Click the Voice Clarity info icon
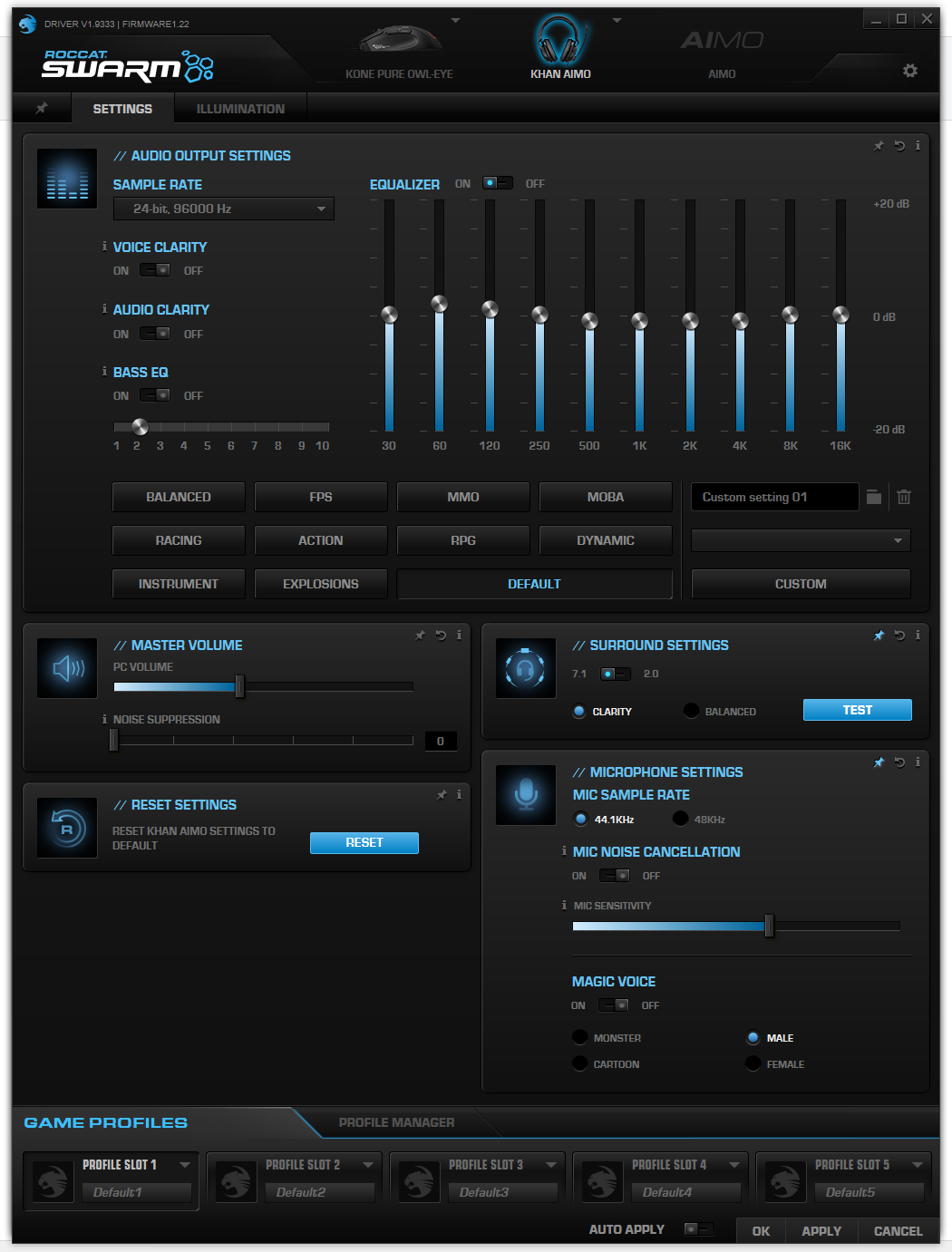This screenshot has height=1252, width=952. [104, 246]
